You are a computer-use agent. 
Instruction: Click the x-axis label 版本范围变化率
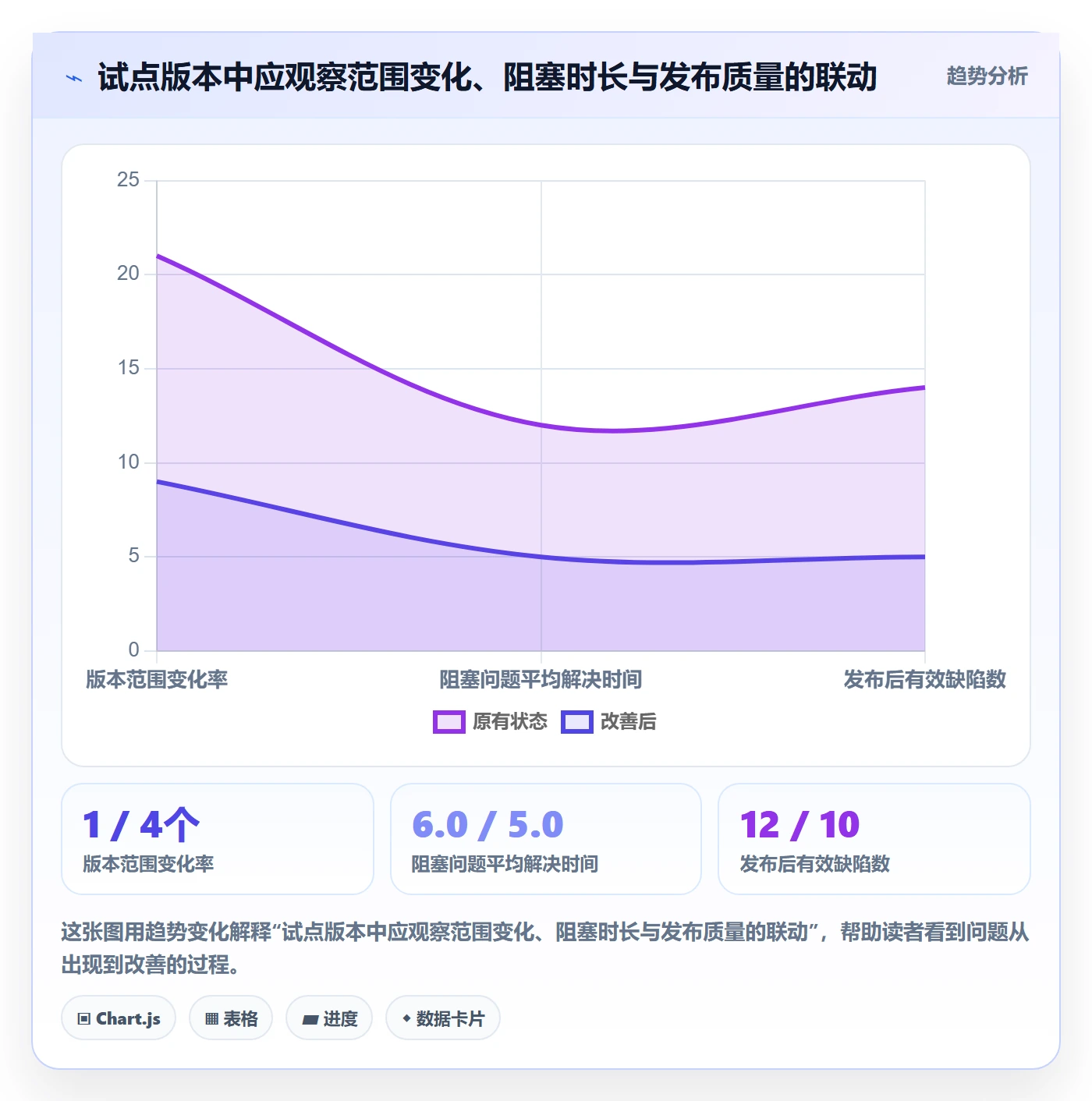[157, 680]
